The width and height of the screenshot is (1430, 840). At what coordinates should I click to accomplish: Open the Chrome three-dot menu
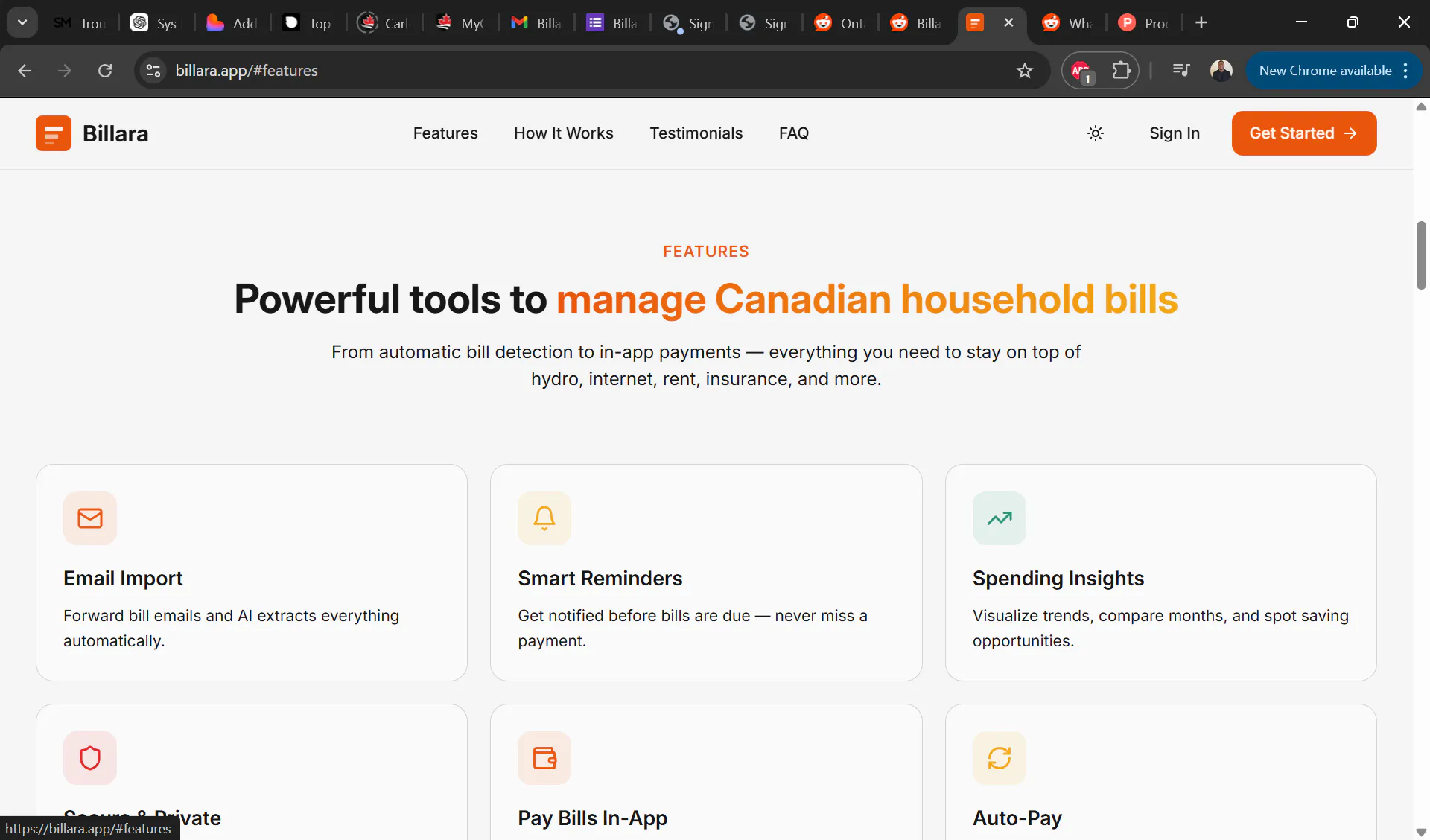click(1405, 71)
